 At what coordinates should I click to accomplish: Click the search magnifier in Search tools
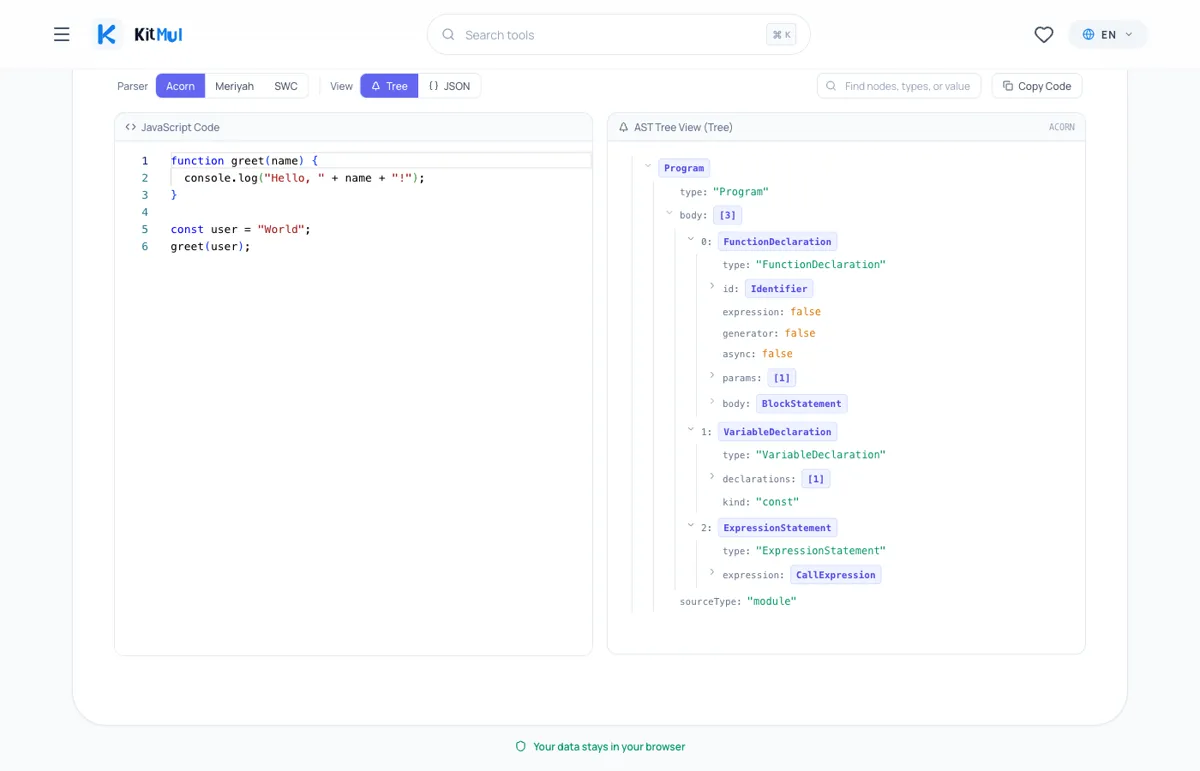(x=447, y=34)
